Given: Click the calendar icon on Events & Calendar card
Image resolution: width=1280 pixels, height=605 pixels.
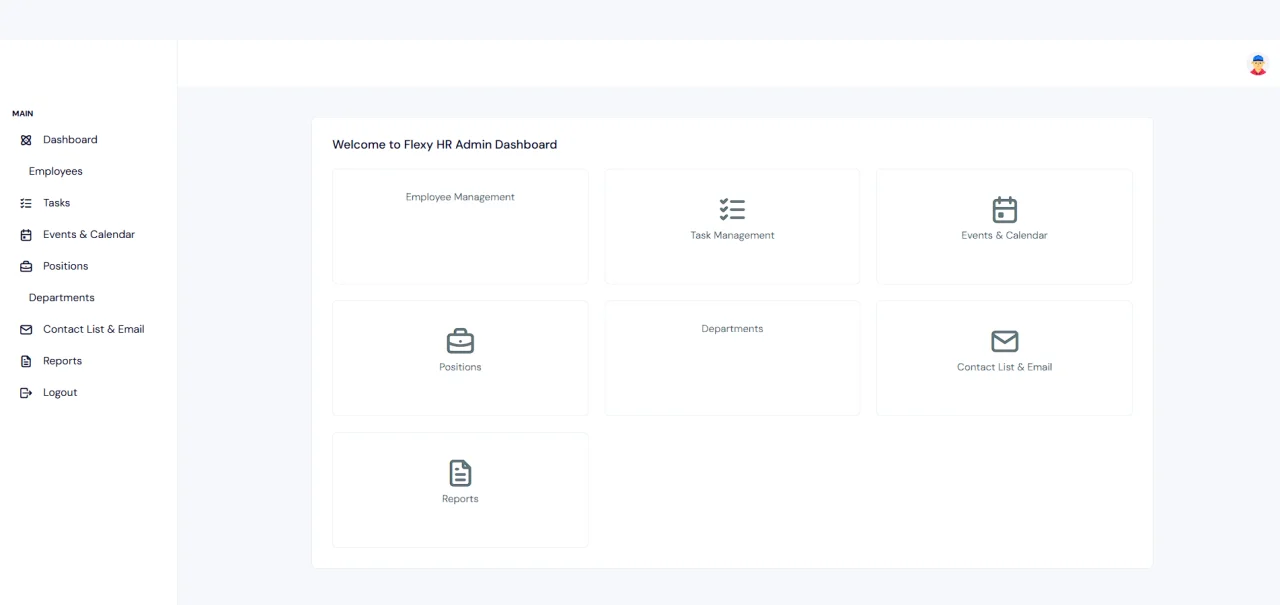Looking at the screenshot, I should tap(1004, 209).
